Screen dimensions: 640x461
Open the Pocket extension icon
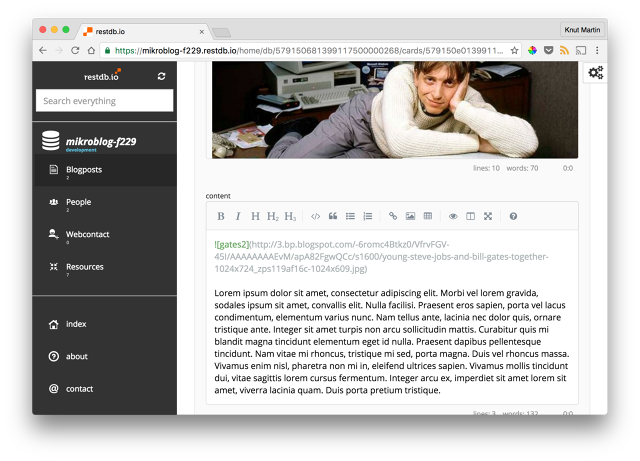pyautogui.click(x=549, y=50)
